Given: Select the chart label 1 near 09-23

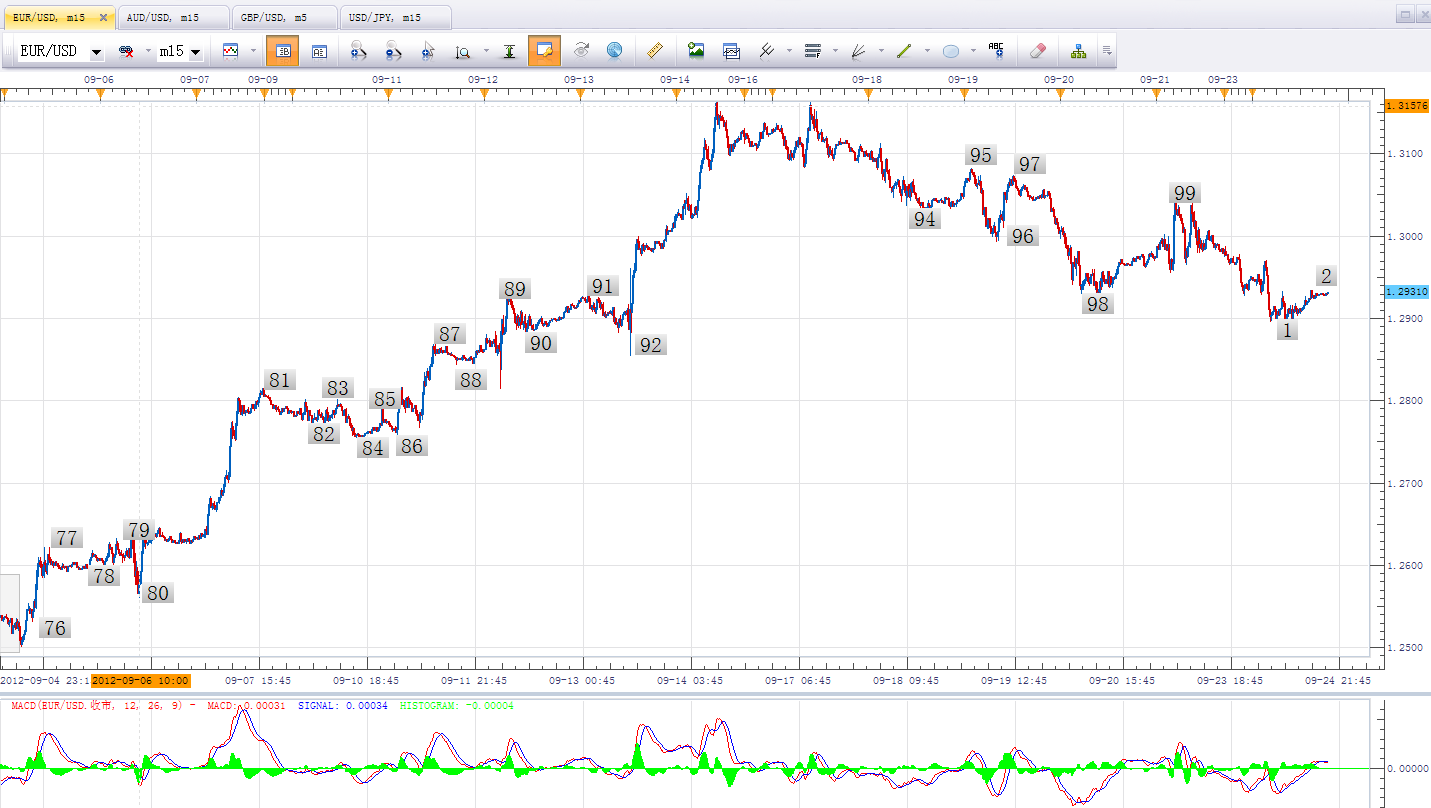Looking at the screenshot, I should tap(1287, 329).
